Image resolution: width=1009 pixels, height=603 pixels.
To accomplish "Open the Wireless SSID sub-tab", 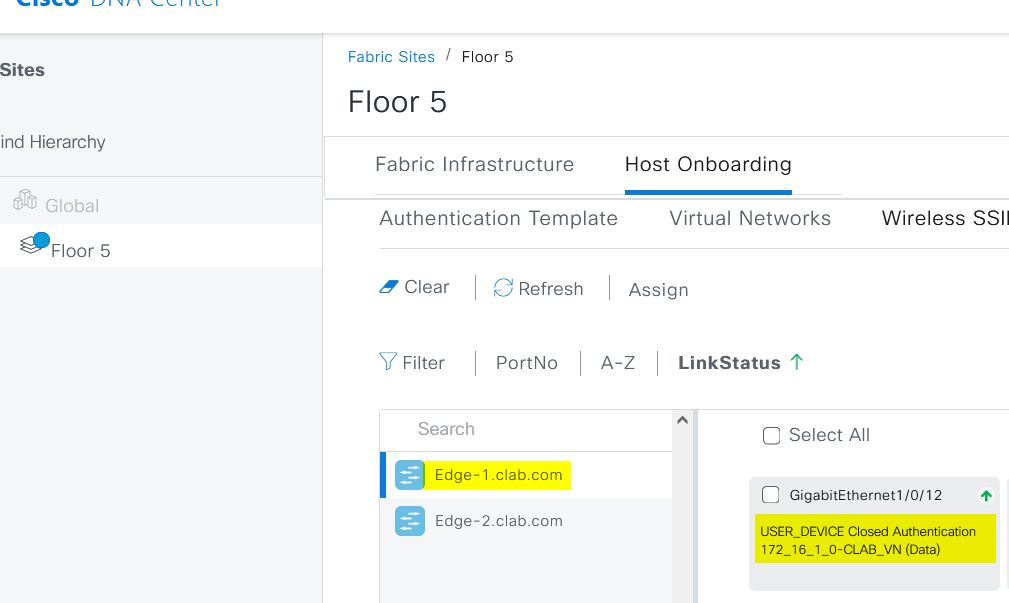I will point(945,218).
